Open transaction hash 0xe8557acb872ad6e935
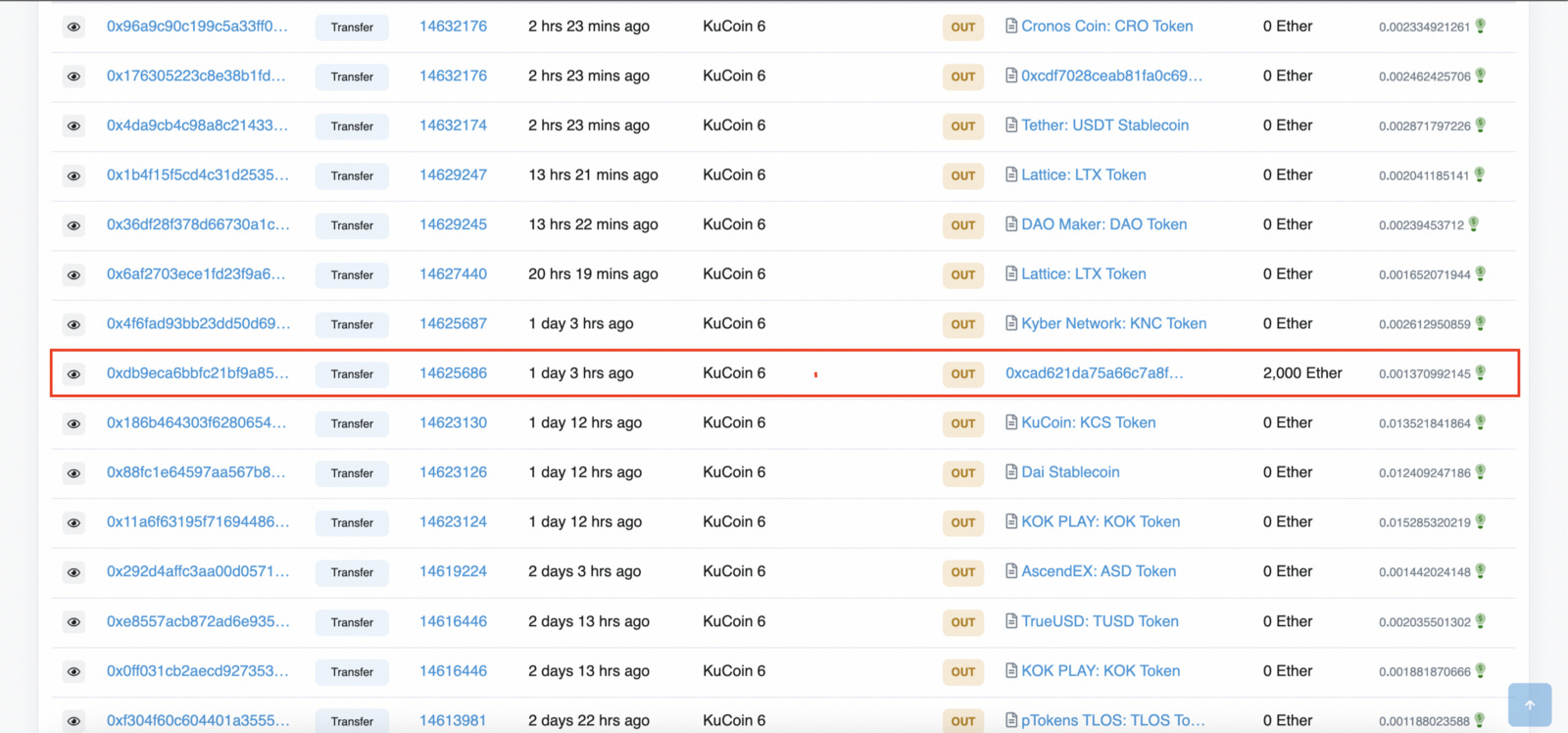The width and height of the screenshot is (1568, 733). 198,621
